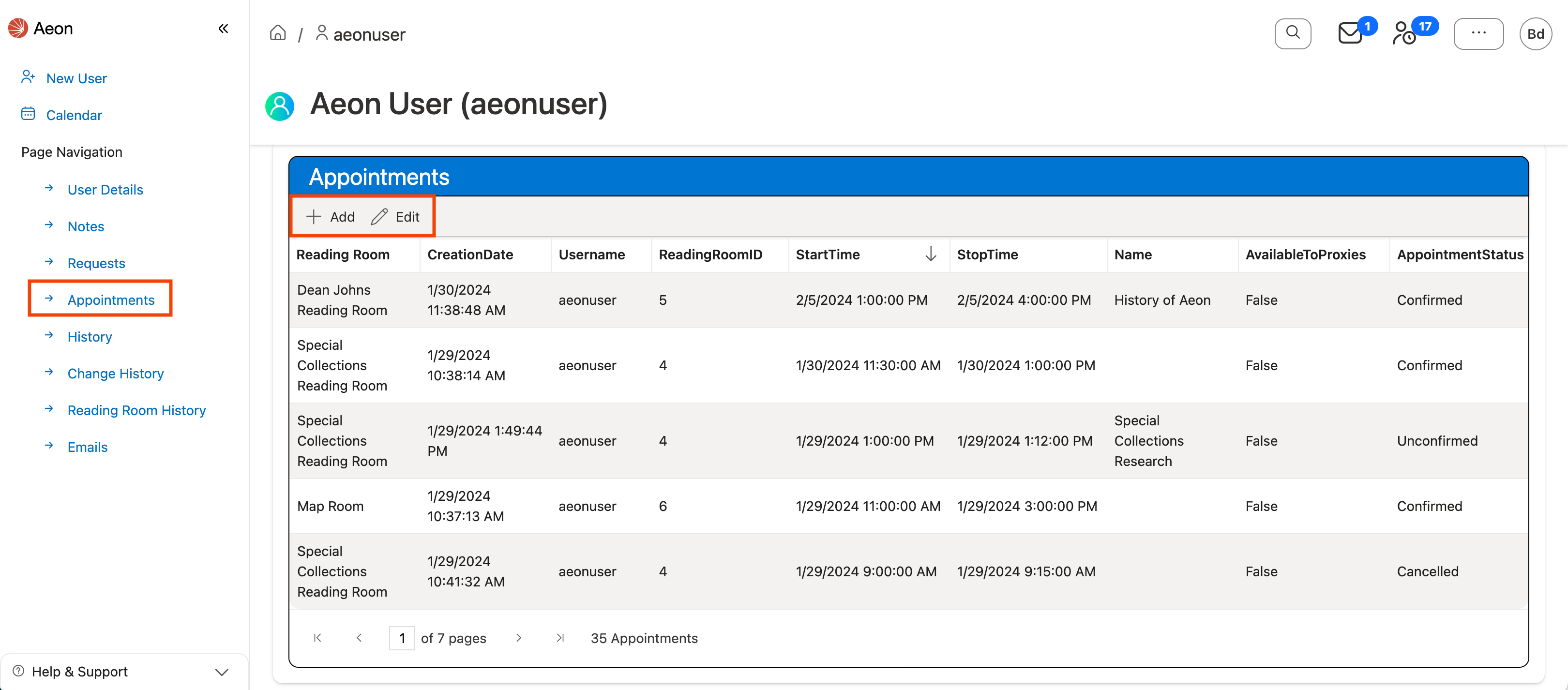Open Calendar from the sidebar icon

[x=28, y=114]
